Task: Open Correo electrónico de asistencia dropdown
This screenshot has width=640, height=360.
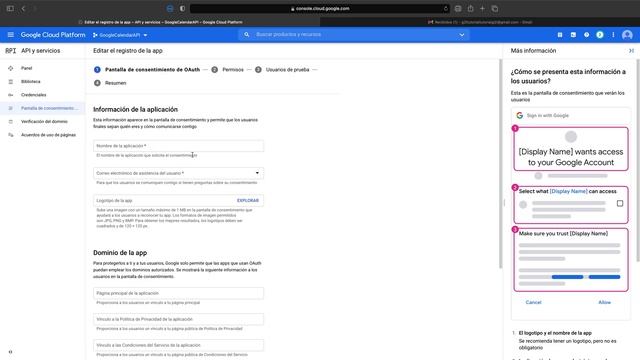Action: pos(178,173)
